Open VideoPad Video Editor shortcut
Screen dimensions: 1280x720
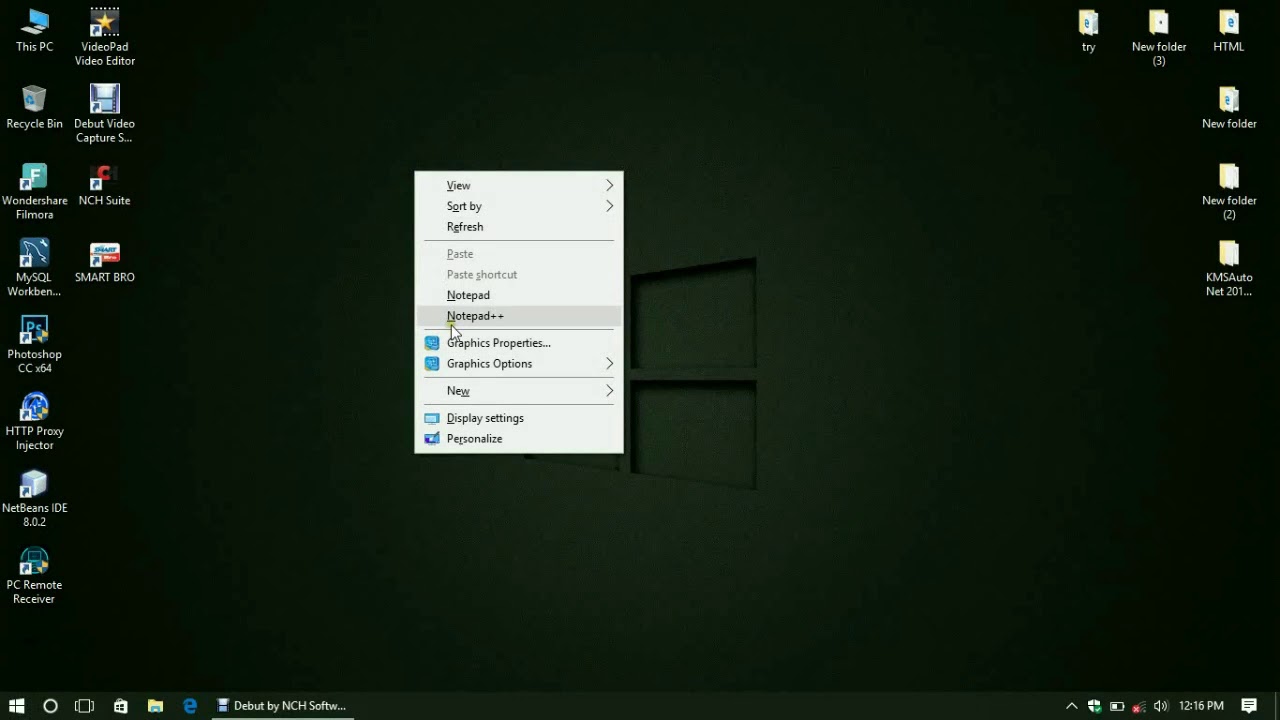[x=105, y=37]
